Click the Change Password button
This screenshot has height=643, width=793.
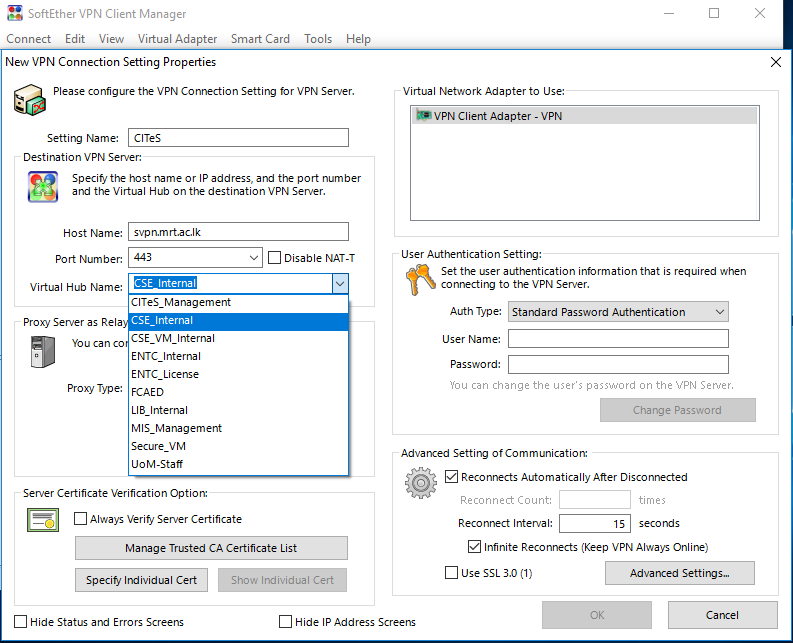point(677,410)
